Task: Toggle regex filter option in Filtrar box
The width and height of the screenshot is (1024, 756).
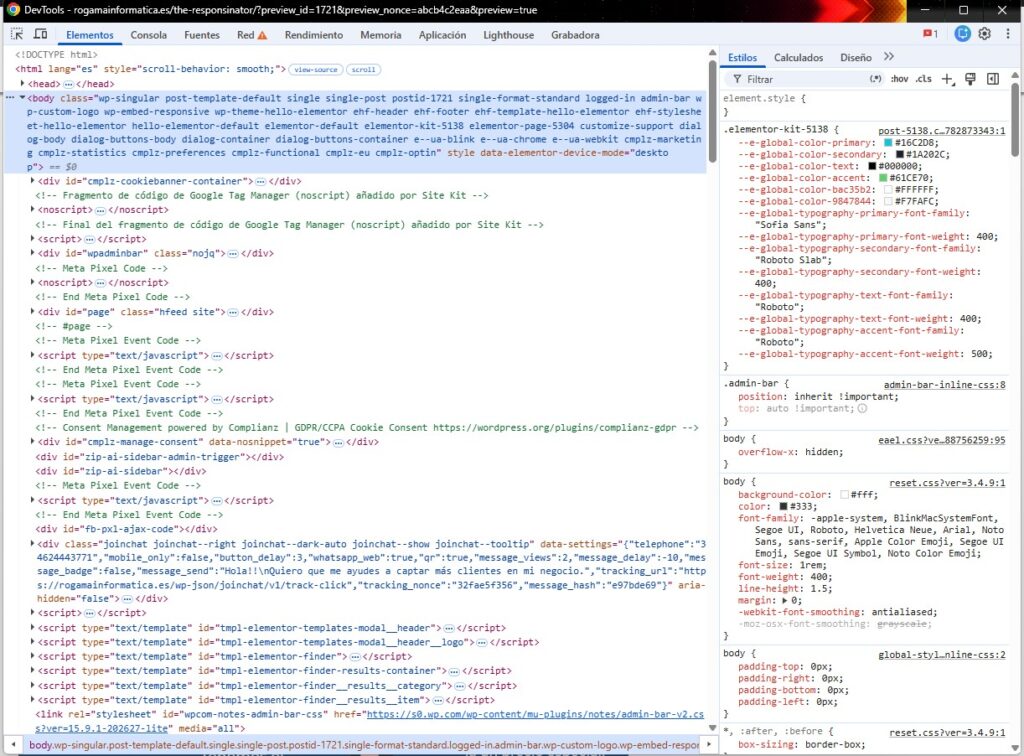Action: (876, 79)
